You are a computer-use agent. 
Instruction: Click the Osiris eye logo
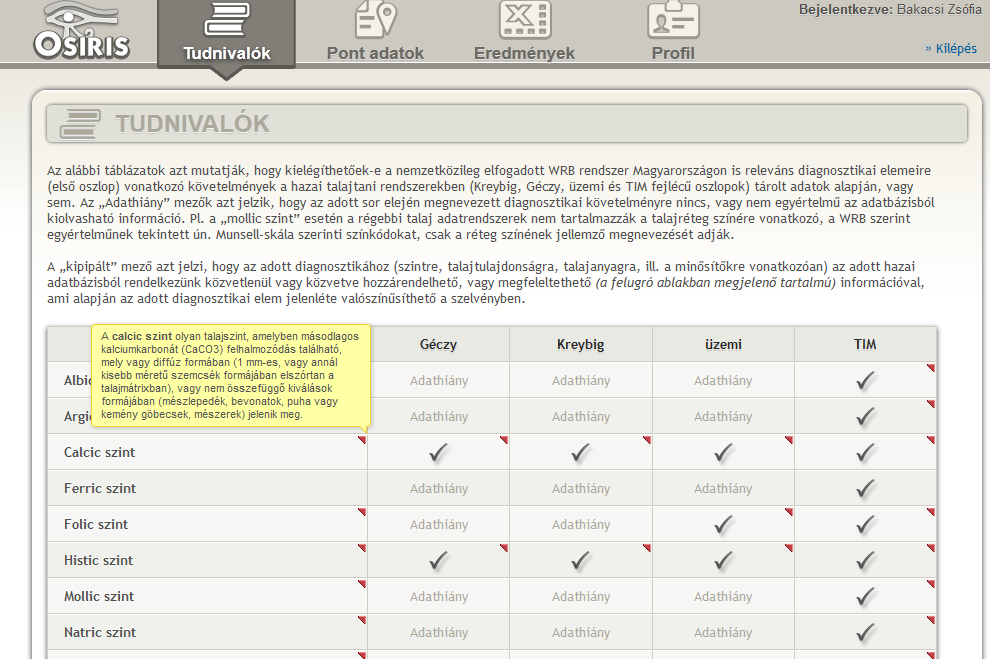(81, 32)
